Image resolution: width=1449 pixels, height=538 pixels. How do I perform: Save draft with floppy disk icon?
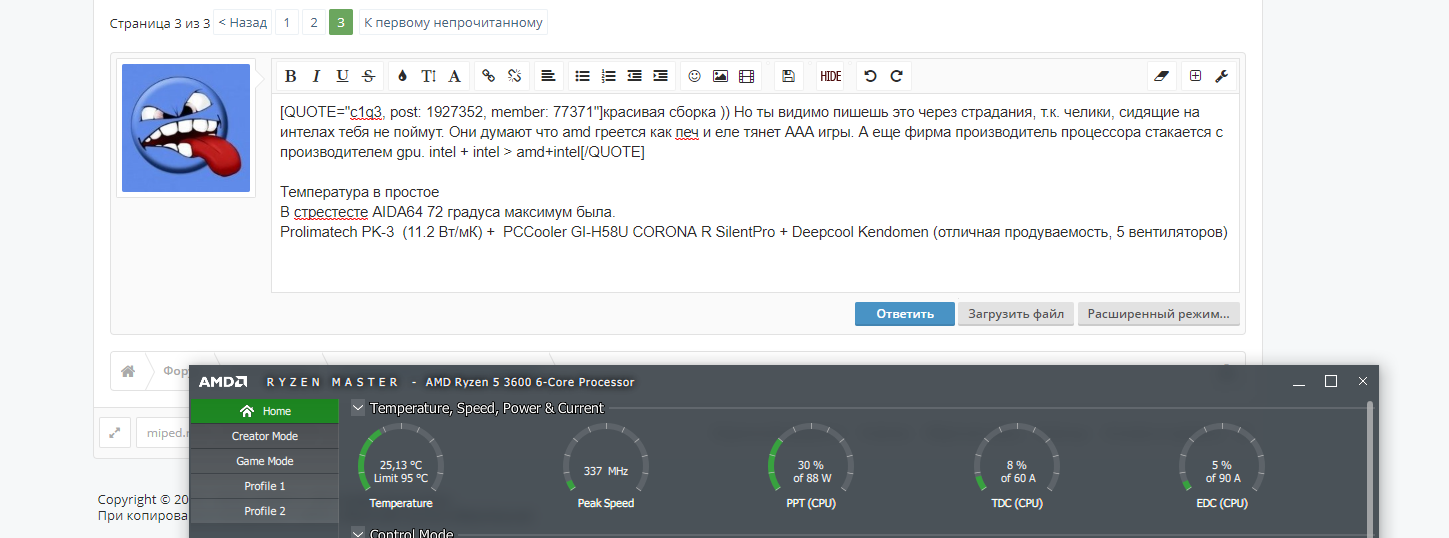pyautogui.click(x=788, y=76)
